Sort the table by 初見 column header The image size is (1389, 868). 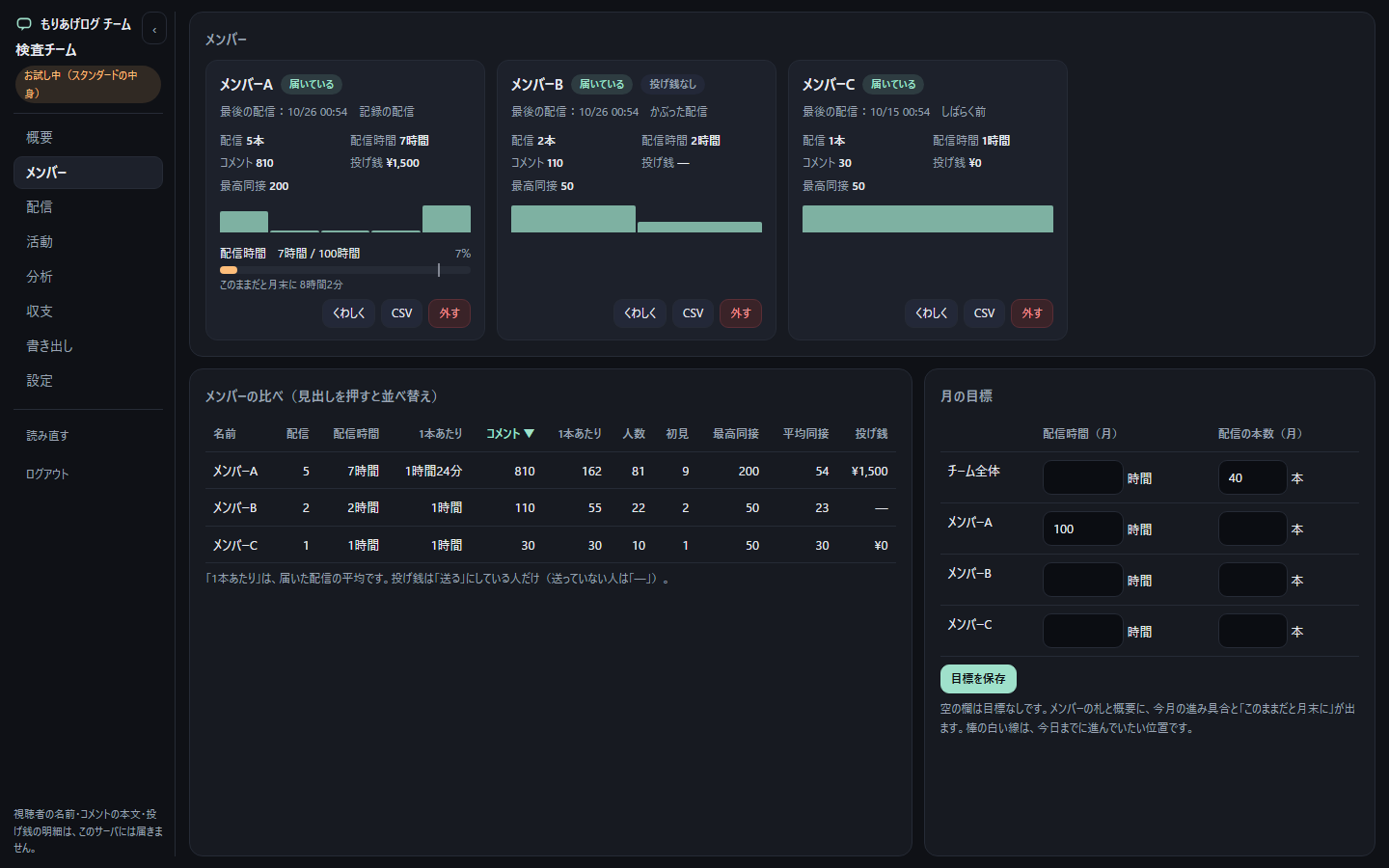(677, 434)
